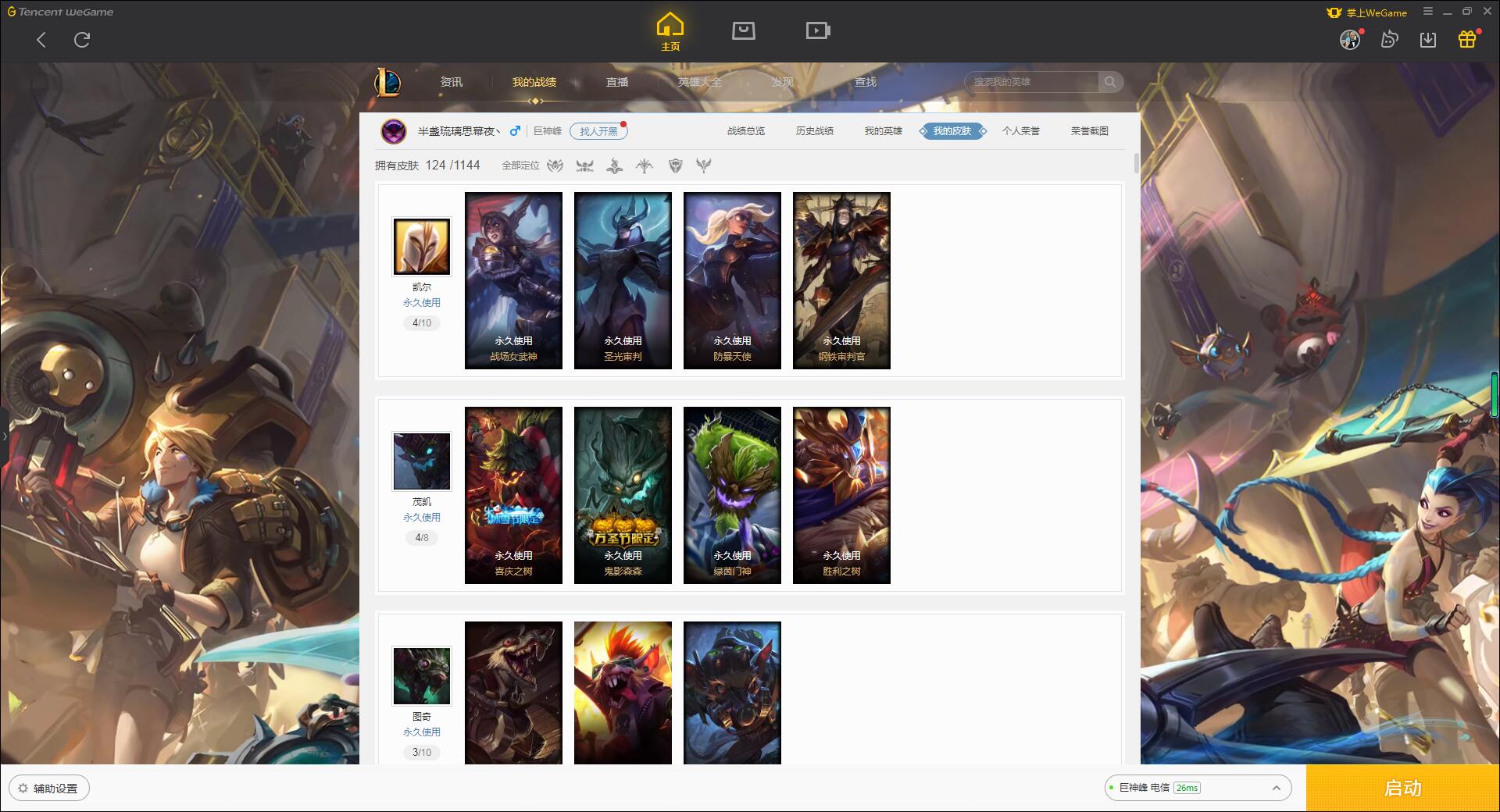Open the user avatar in the top bar

coord(1349,40)
